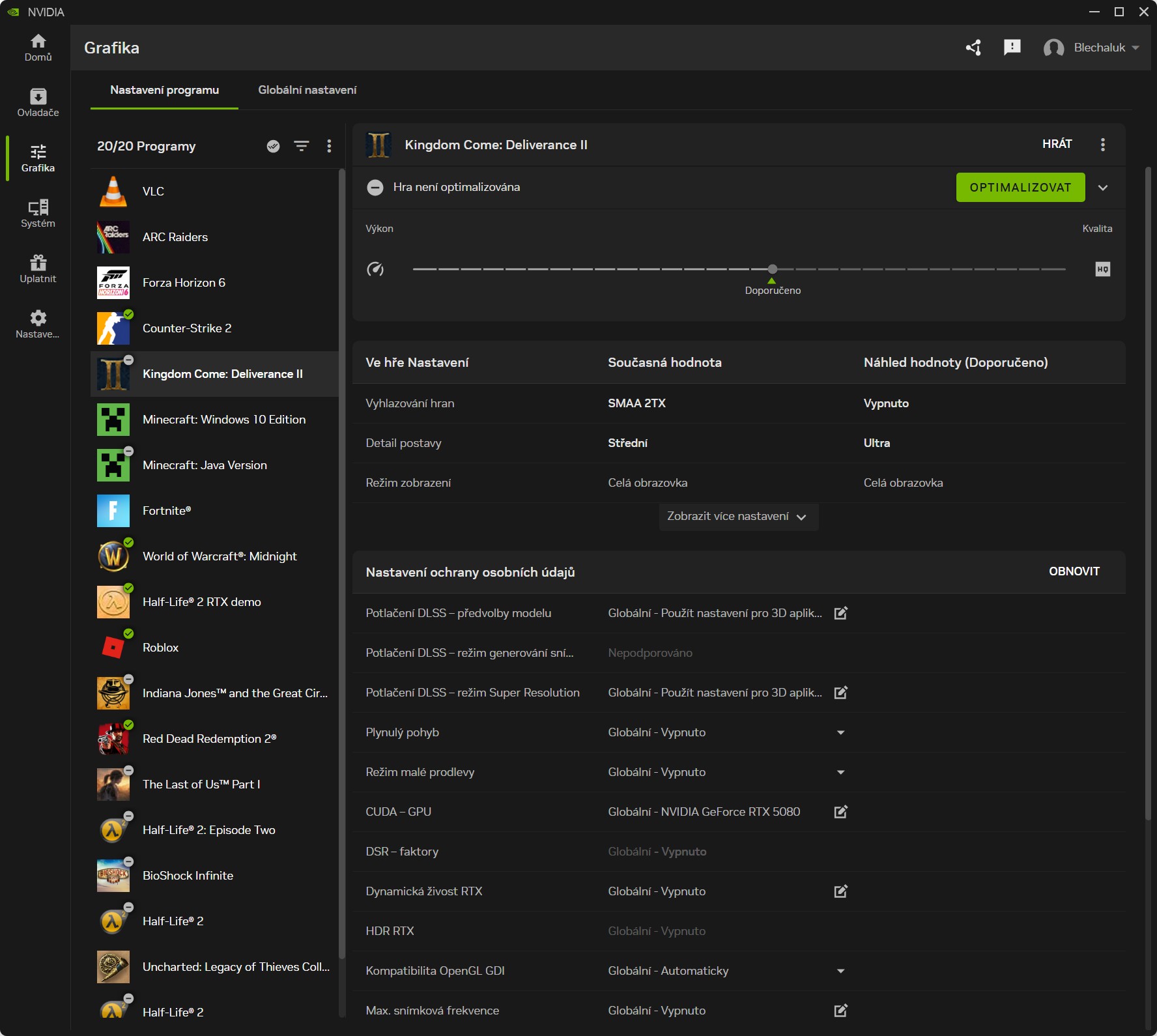Click the HDR RTX row

click(739, 931)
